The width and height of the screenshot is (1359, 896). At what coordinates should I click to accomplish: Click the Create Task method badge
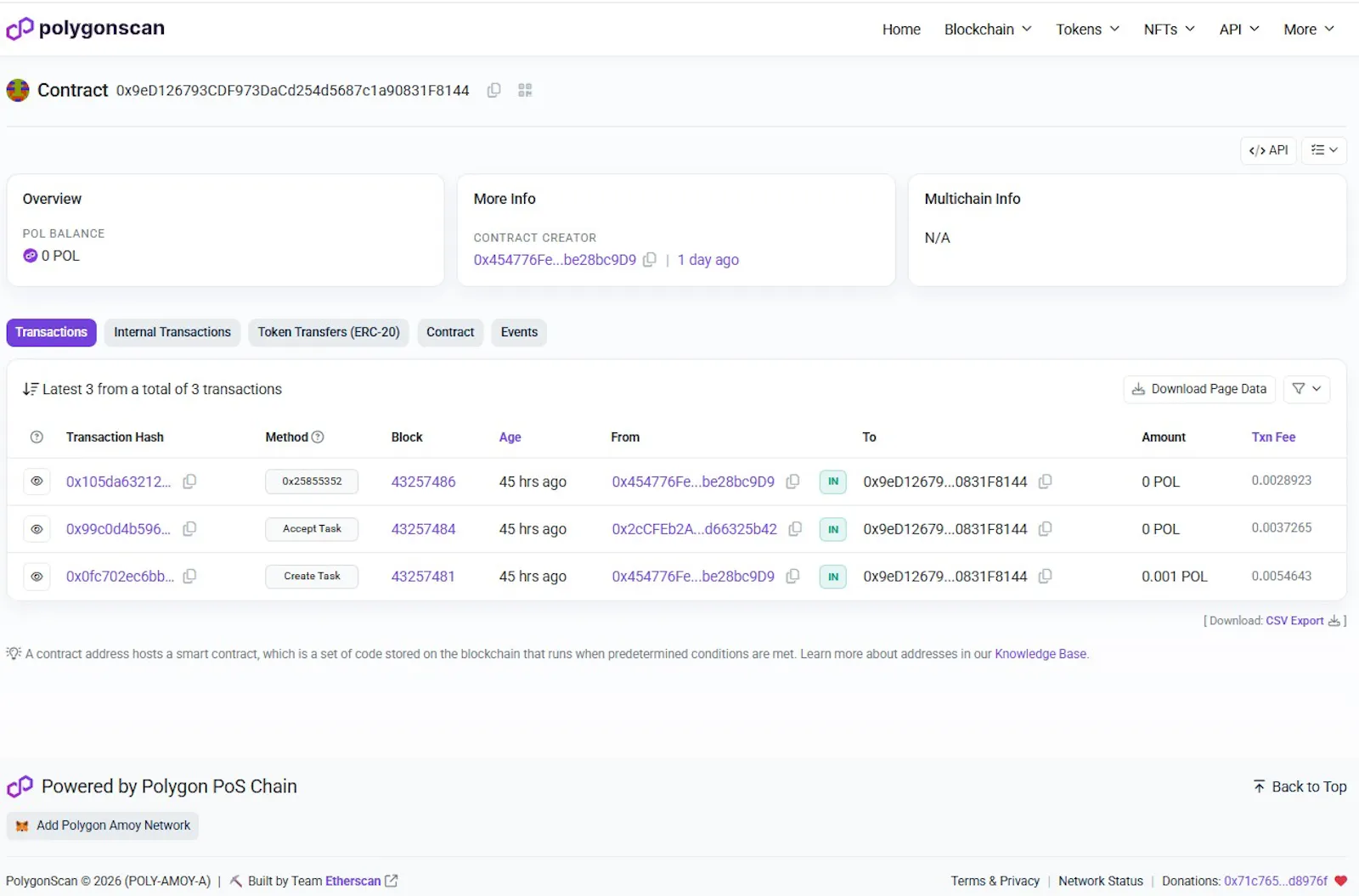click(x=312, y=577)
